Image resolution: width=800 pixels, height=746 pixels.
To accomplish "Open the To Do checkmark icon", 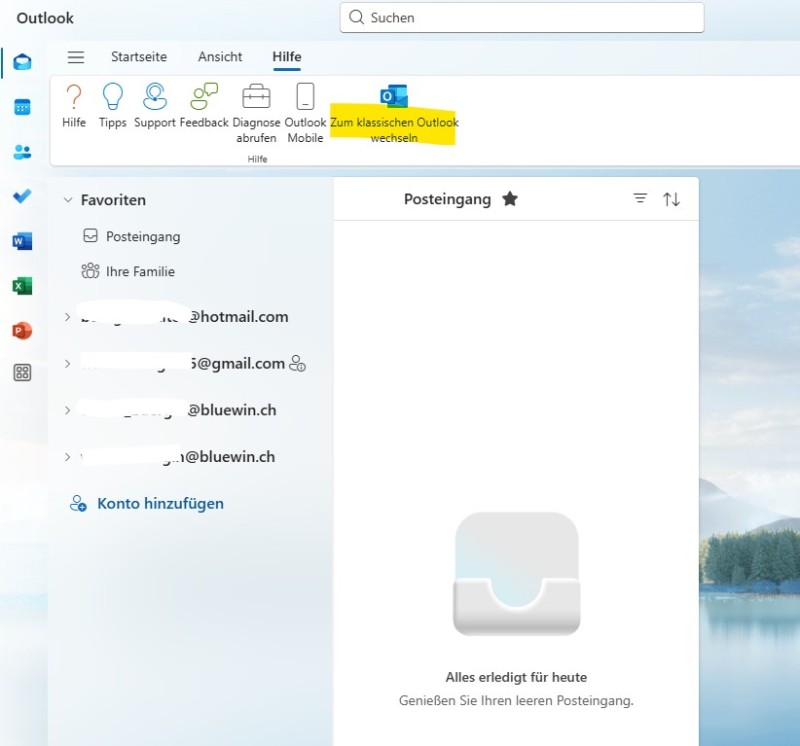I will (x=22, y=196).
